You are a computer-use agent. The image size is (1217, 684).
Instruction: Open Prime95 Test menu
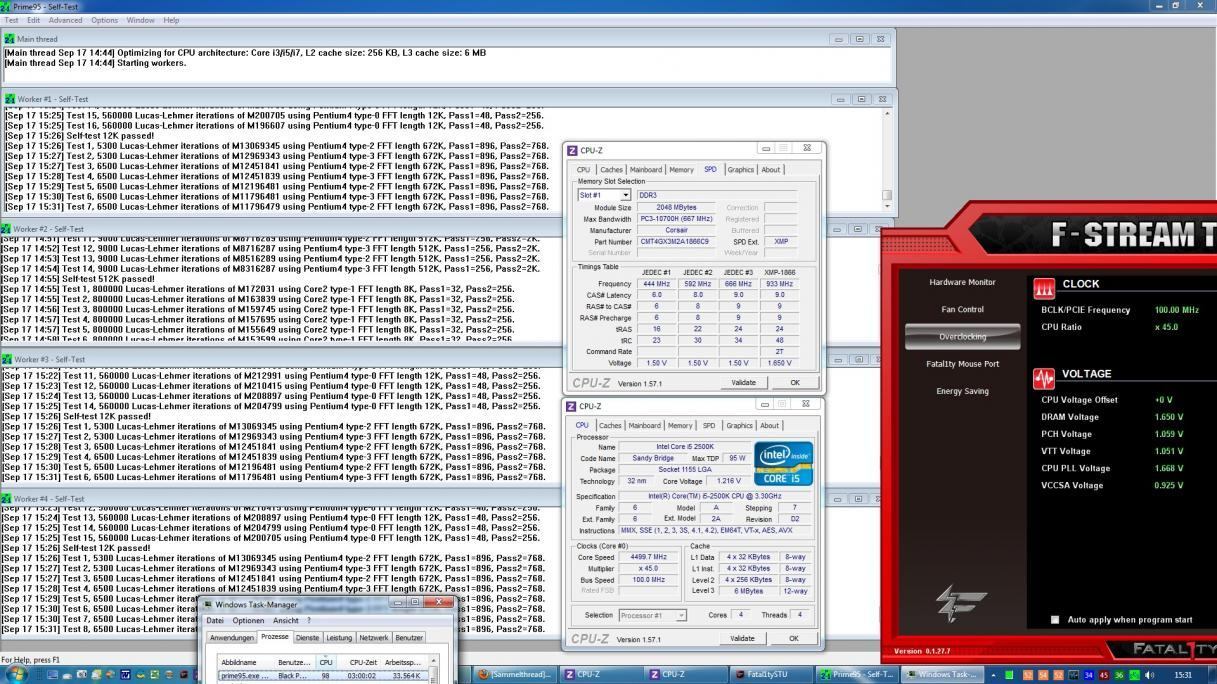click(11, 20)
